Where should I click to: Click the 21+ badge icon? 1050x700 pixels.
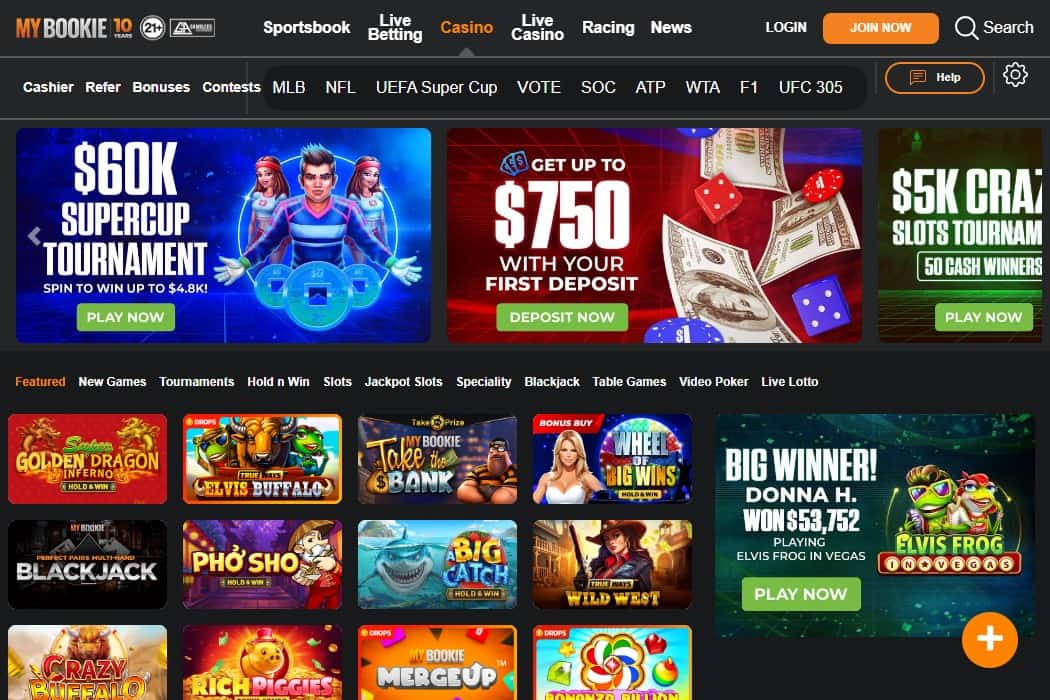[x=152, y=28]
